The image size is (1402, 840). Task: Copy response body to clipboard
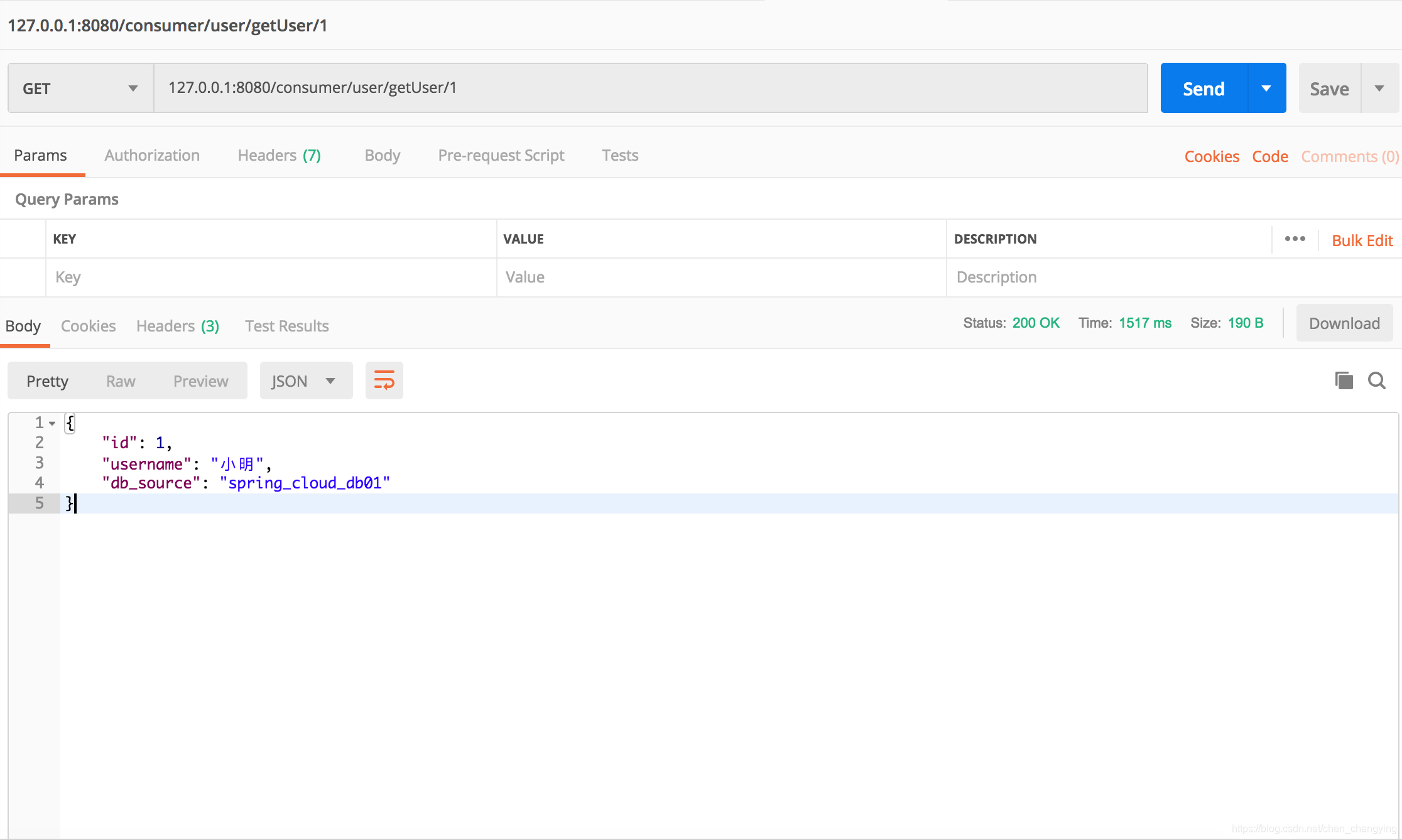tap(1344, 380)
